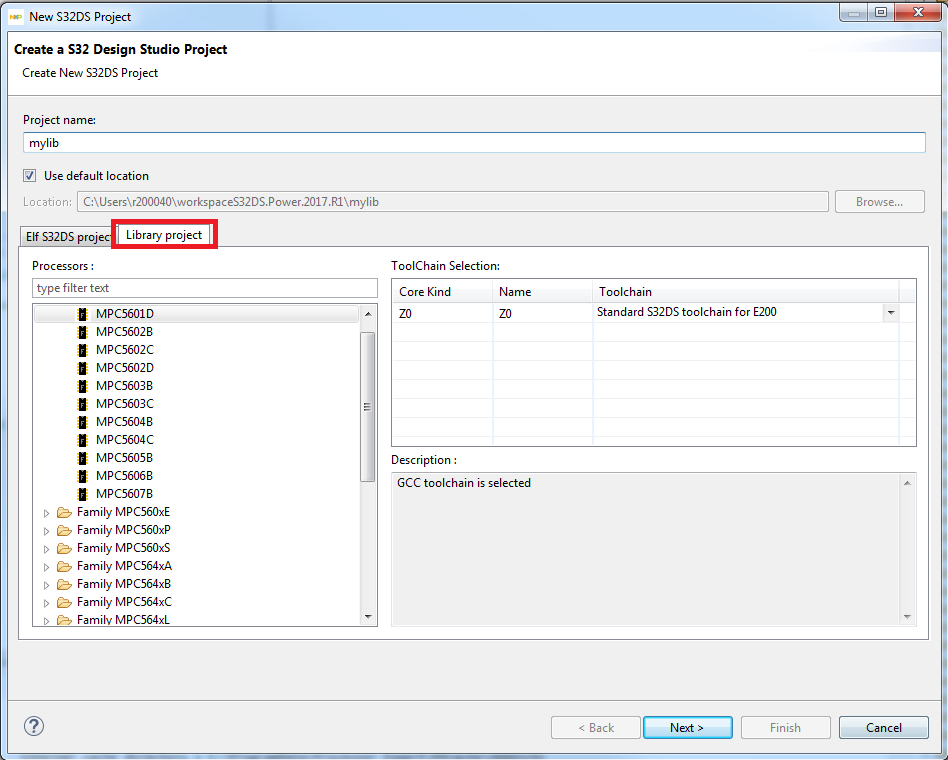This screenshot has height=760, width=948.
Task: Click the MPC5602D chip icon
Action: tap(83, 368)
